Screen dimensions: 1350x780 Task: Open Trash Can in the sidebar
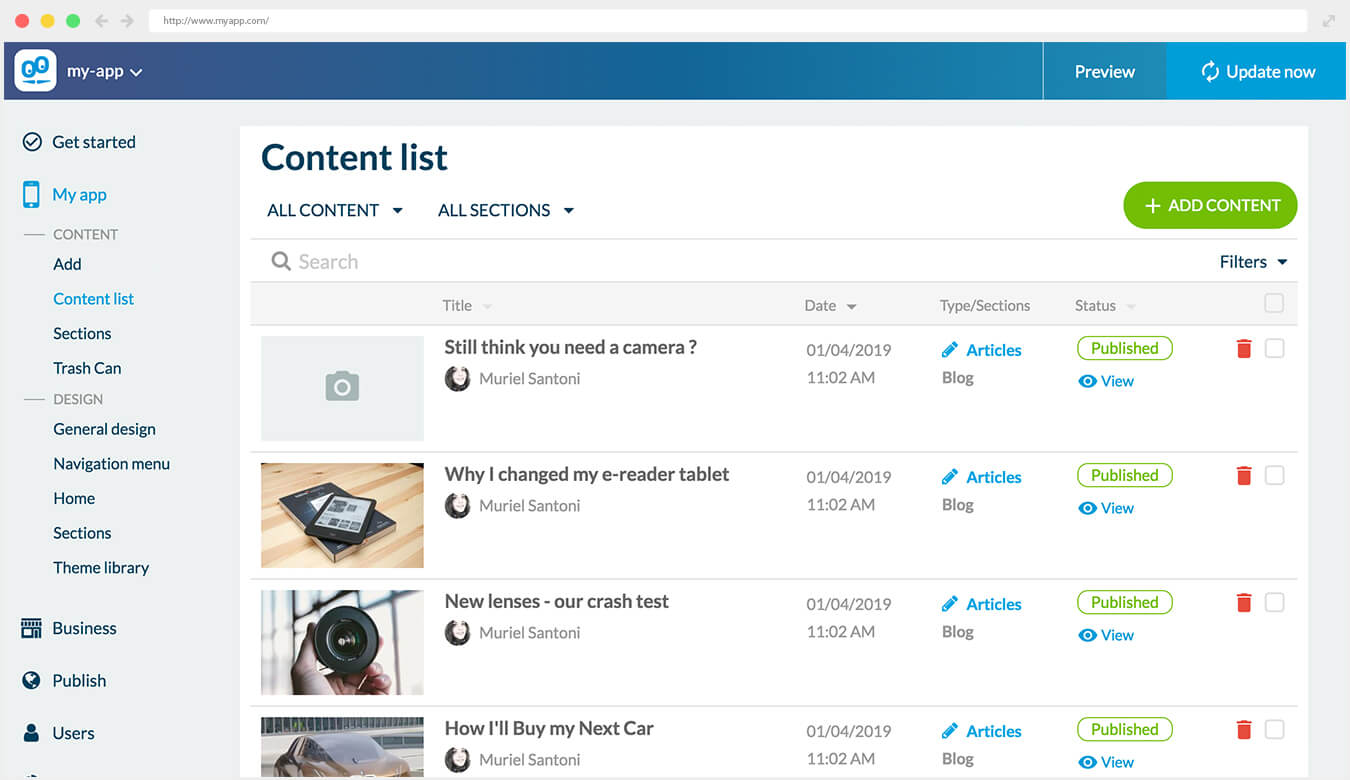click(87, 368)
